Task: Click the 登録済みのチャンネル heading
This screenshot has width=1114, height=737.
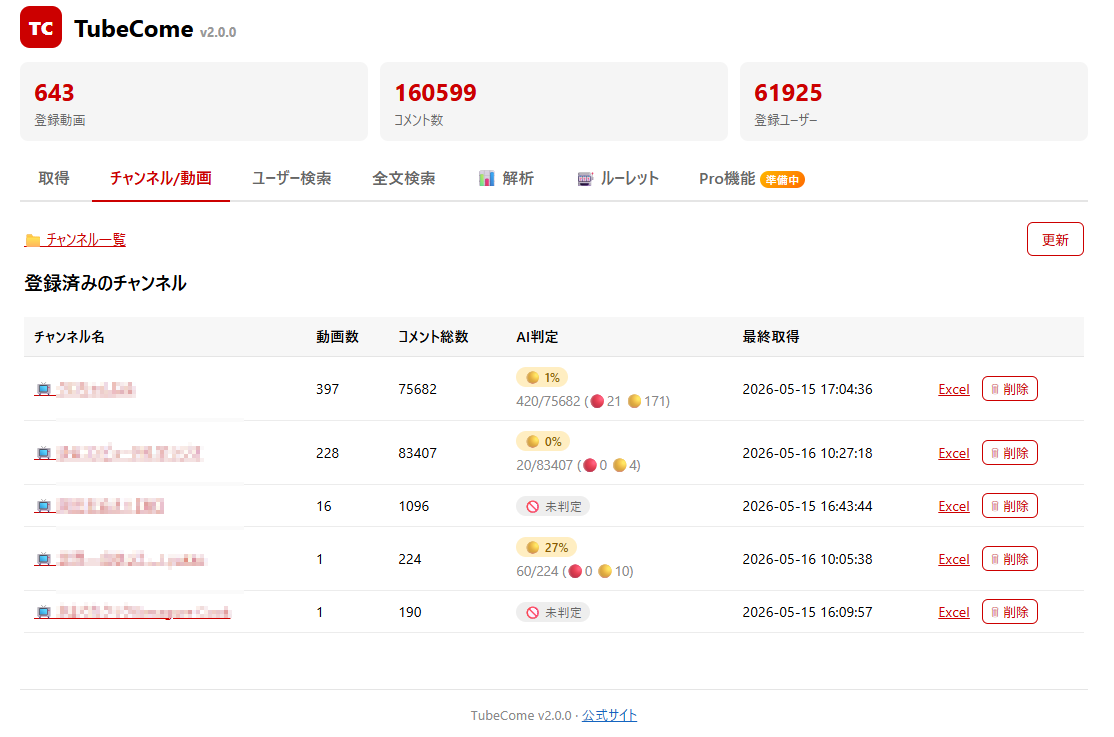Action: (105, 283)
